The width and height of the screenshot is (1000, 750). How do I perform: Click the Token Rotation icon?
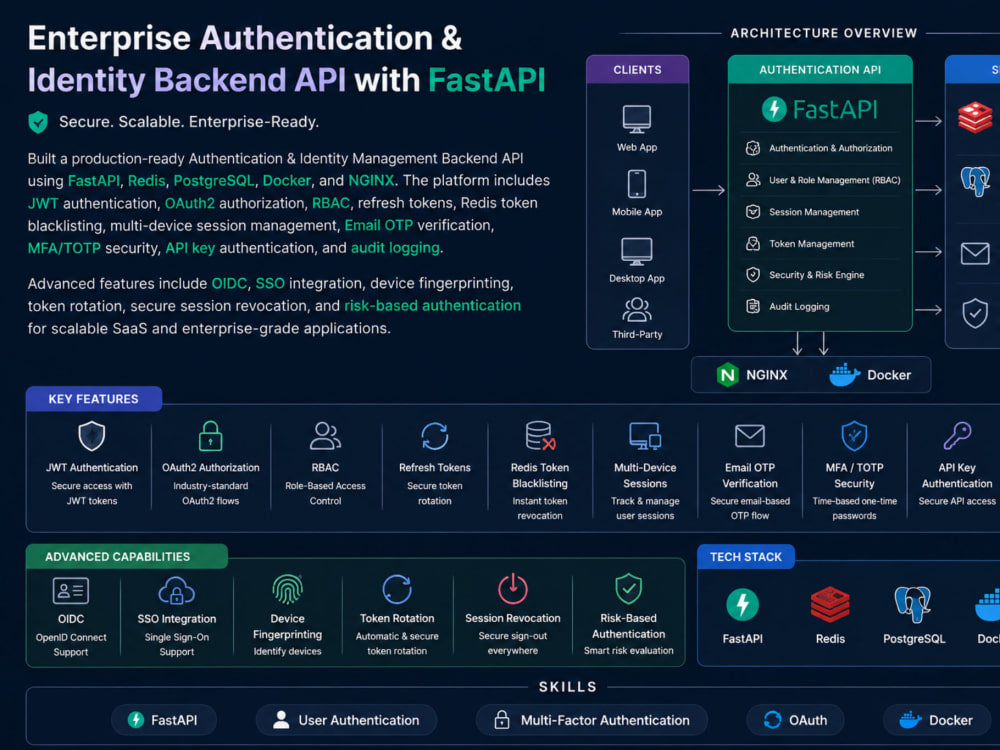point(397,589)
